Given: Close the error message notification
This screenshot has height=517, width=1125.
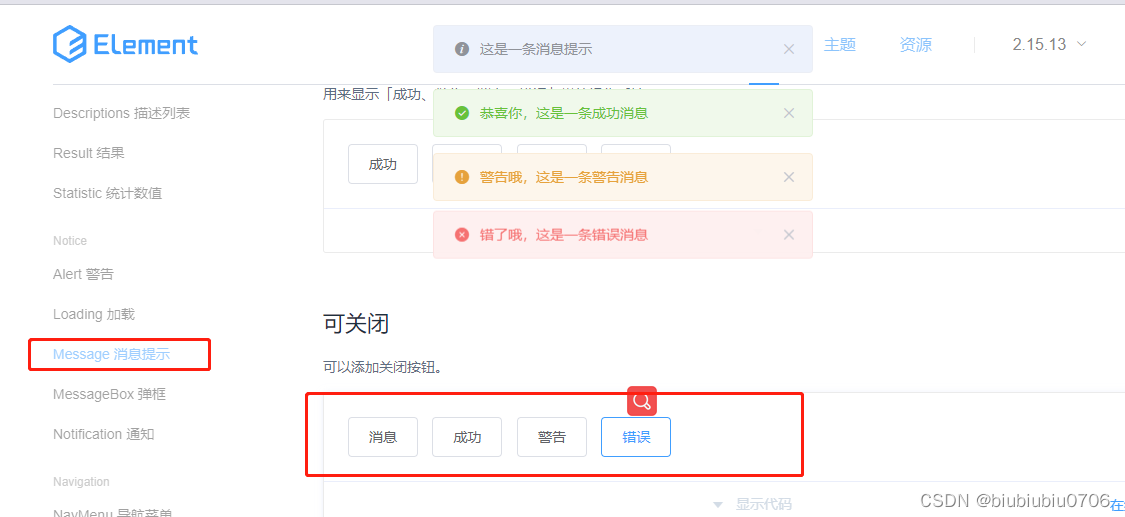Looking at the screenshot, I should (x=789, y=235).
